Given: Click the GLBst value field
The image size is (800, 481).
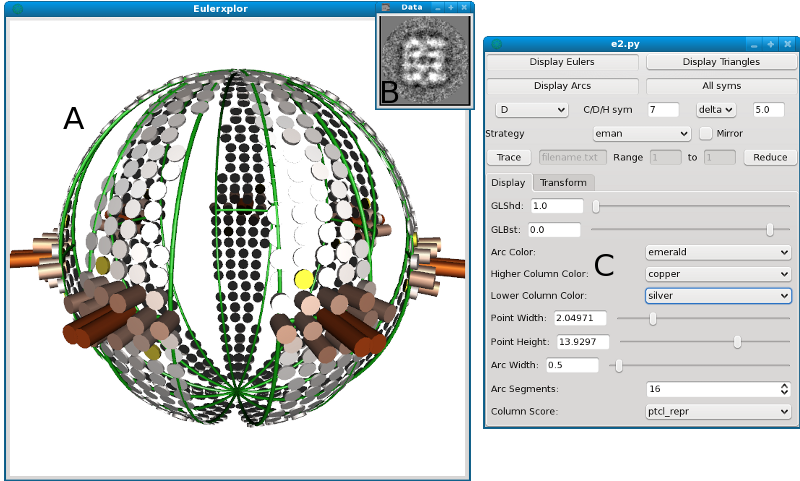Looking at the screenshot, I should (554, 230).
